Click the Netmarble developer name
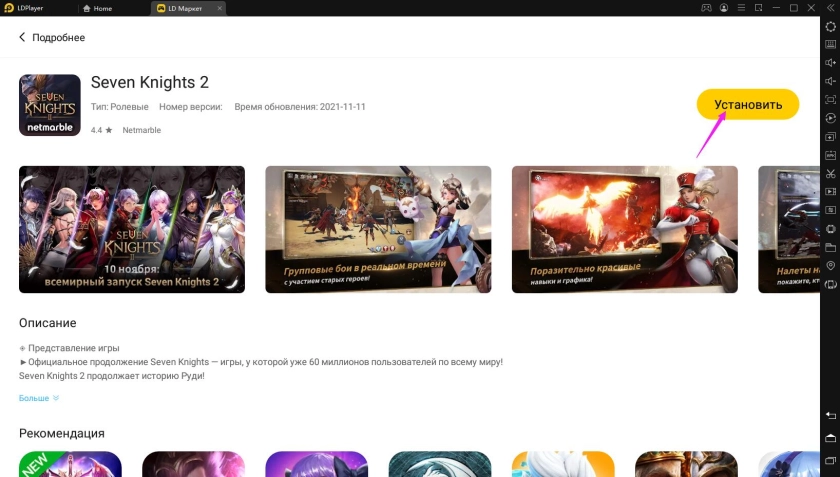840x477 pixels. point(141,130)
